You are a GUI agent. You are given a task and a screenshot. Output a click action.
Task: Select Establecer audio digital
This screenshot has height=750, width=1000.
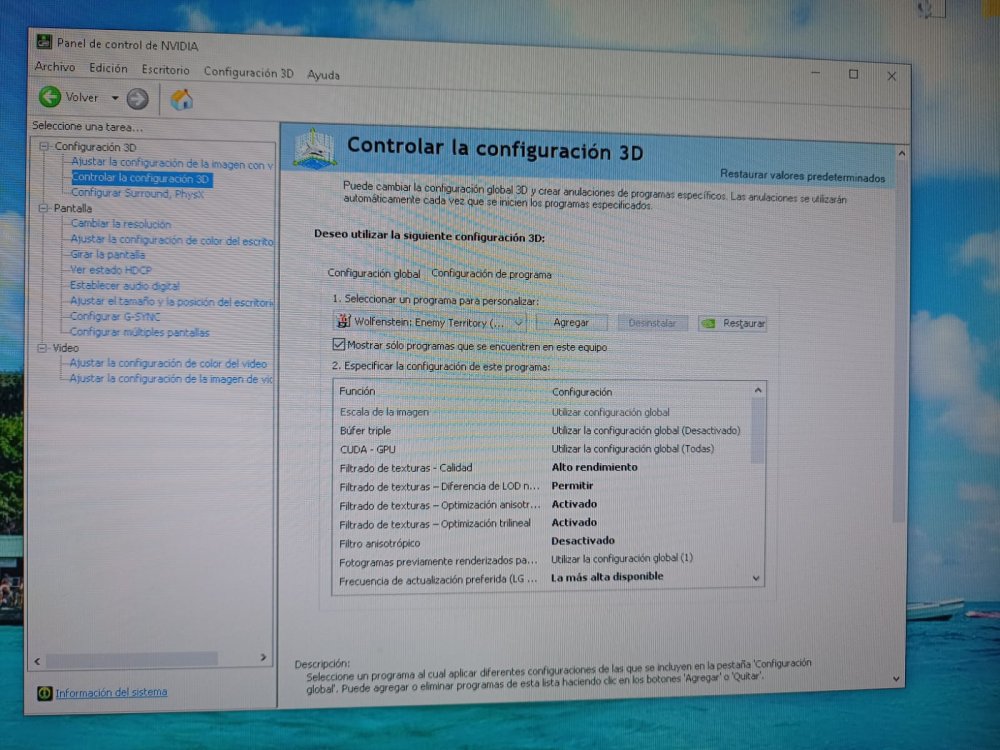click(124, 285)
